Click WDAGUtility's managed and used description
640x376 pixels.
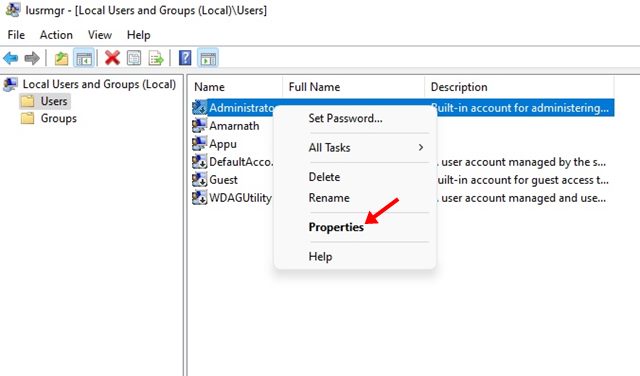click(521, 198)
